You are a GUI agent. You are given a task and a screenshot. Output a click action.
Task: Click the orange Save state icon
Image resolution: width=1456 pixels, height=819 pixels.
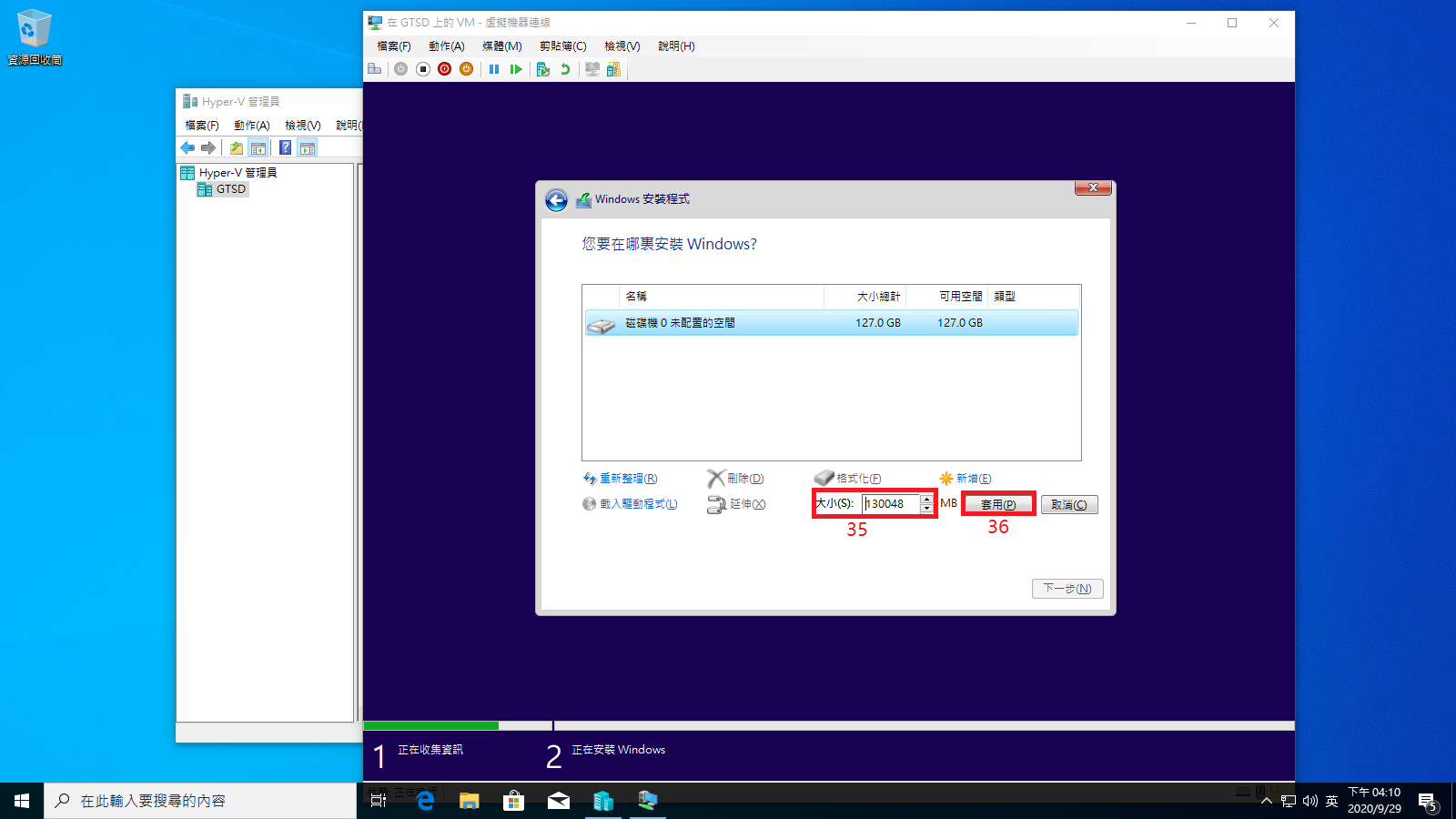point(466,69)
